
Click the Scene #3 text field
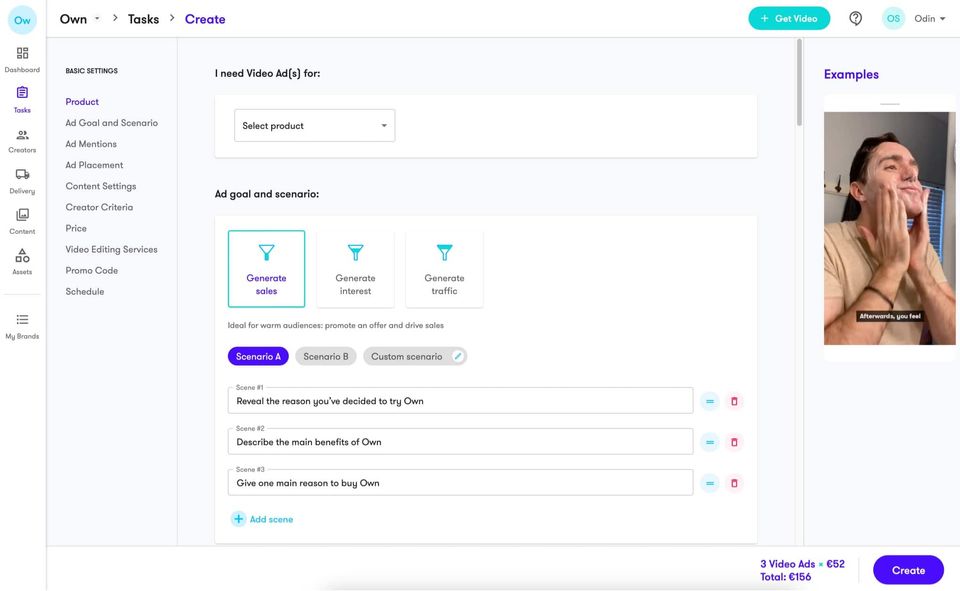pyautogui.click(x=460, y=483)
